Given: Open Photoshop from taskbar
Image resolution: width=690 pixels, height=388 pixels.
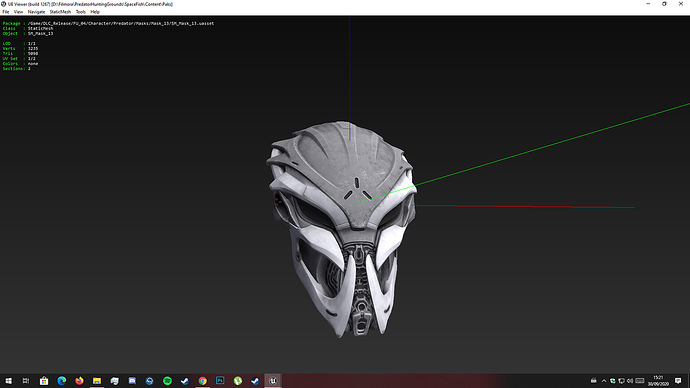Looking at the screenshot, I should (x=220, y=381).
